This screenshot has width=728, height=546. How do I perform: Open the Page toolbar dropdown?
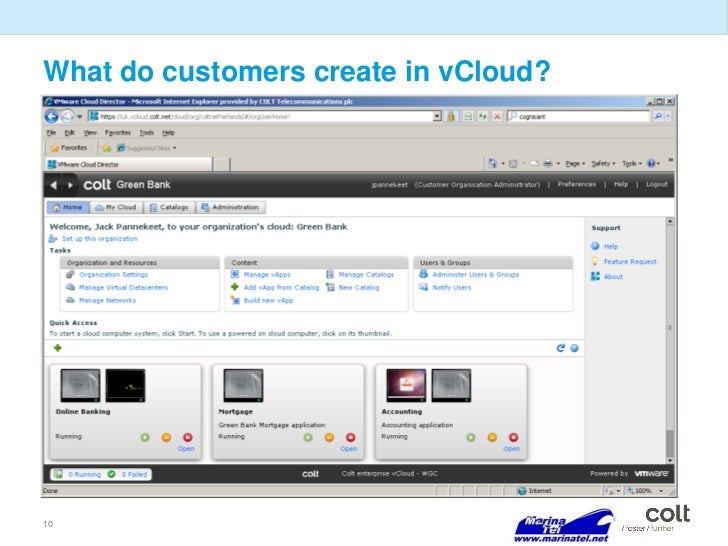coord(575,163)
